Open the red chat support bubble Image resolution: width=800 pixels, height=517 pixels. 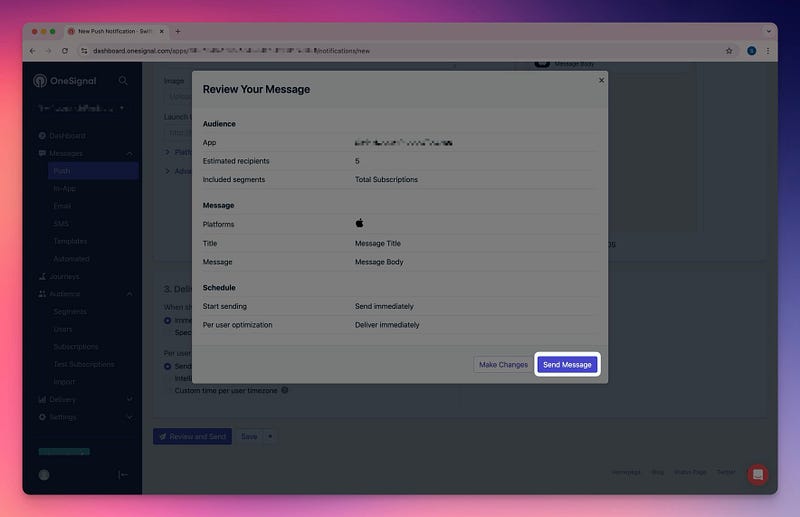tap(758, 475)
